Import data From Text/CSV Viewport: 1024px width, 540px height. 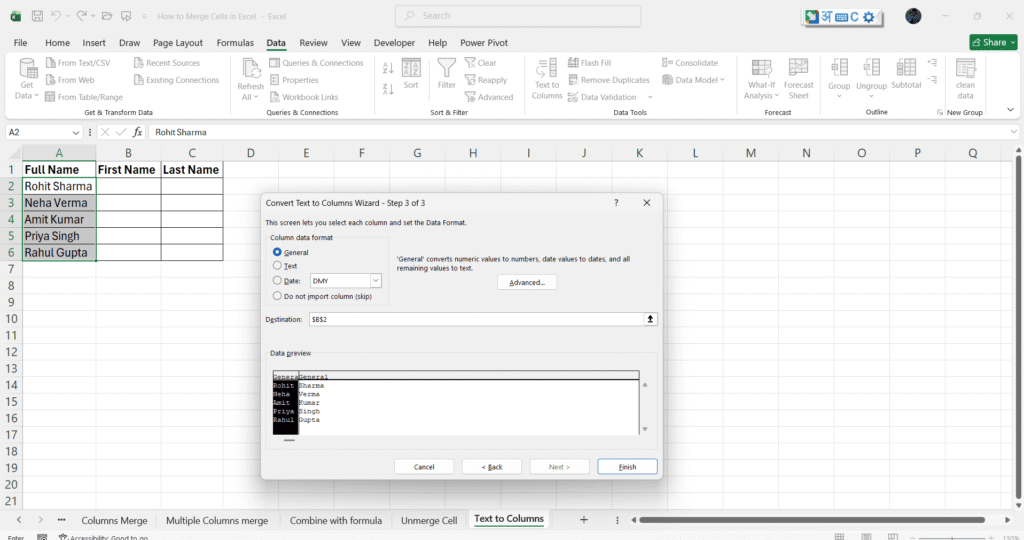tap(78, 63)
